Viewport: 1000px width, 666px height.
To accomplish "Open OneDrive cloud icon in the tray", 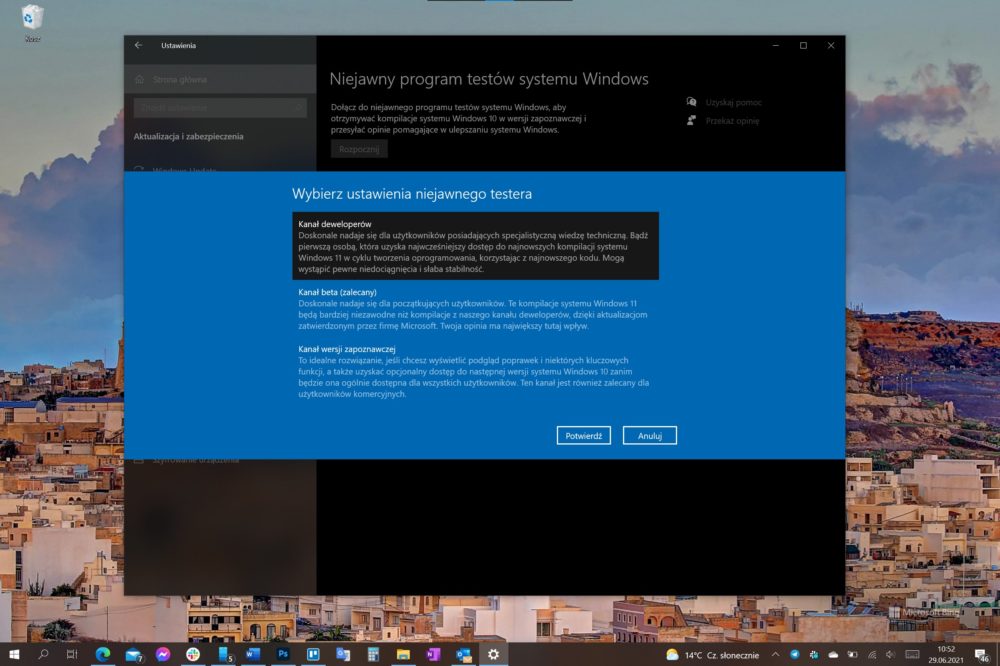I will [x=833, y=655].
